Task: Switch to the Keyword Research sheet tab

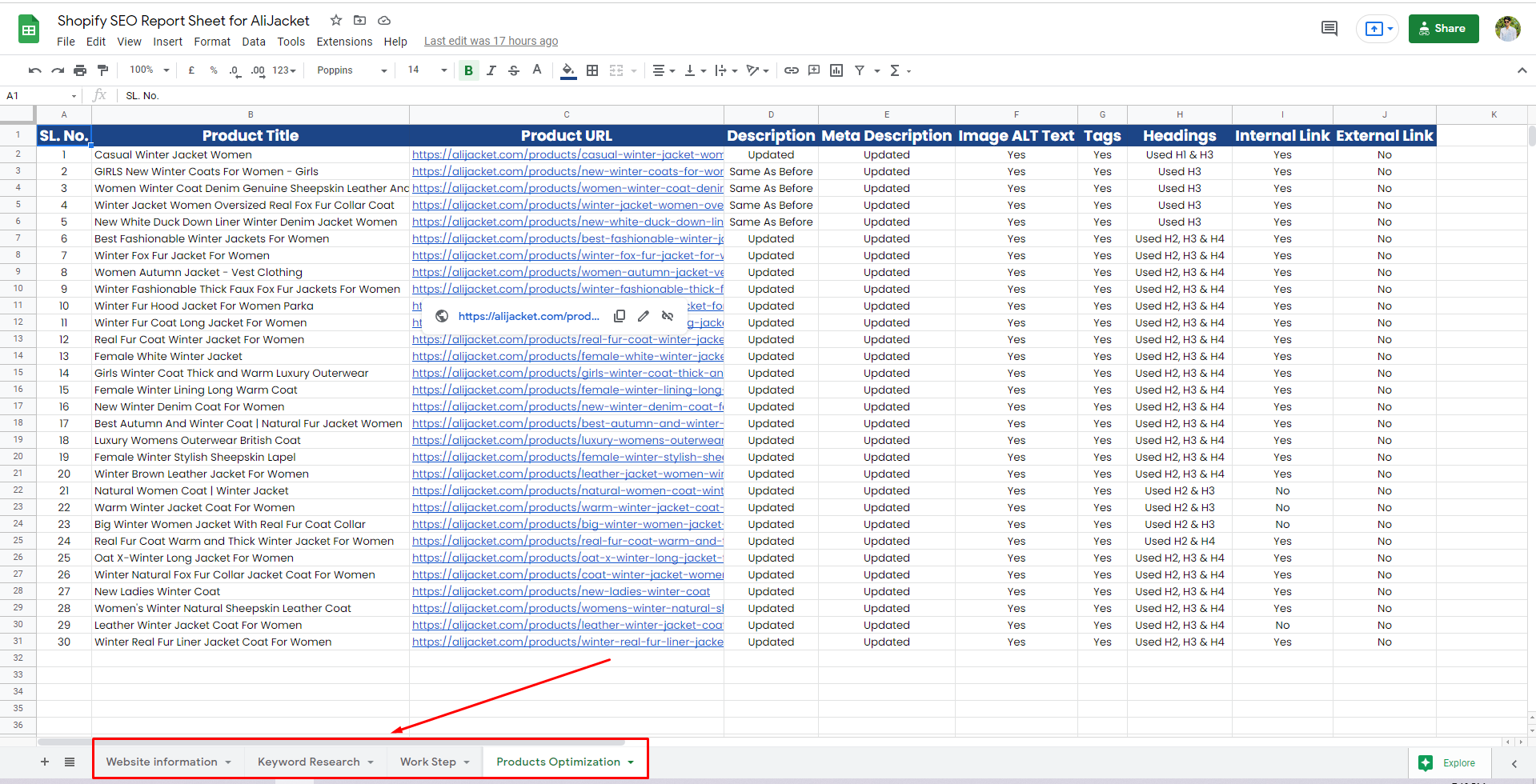Action: pos(309,762)
